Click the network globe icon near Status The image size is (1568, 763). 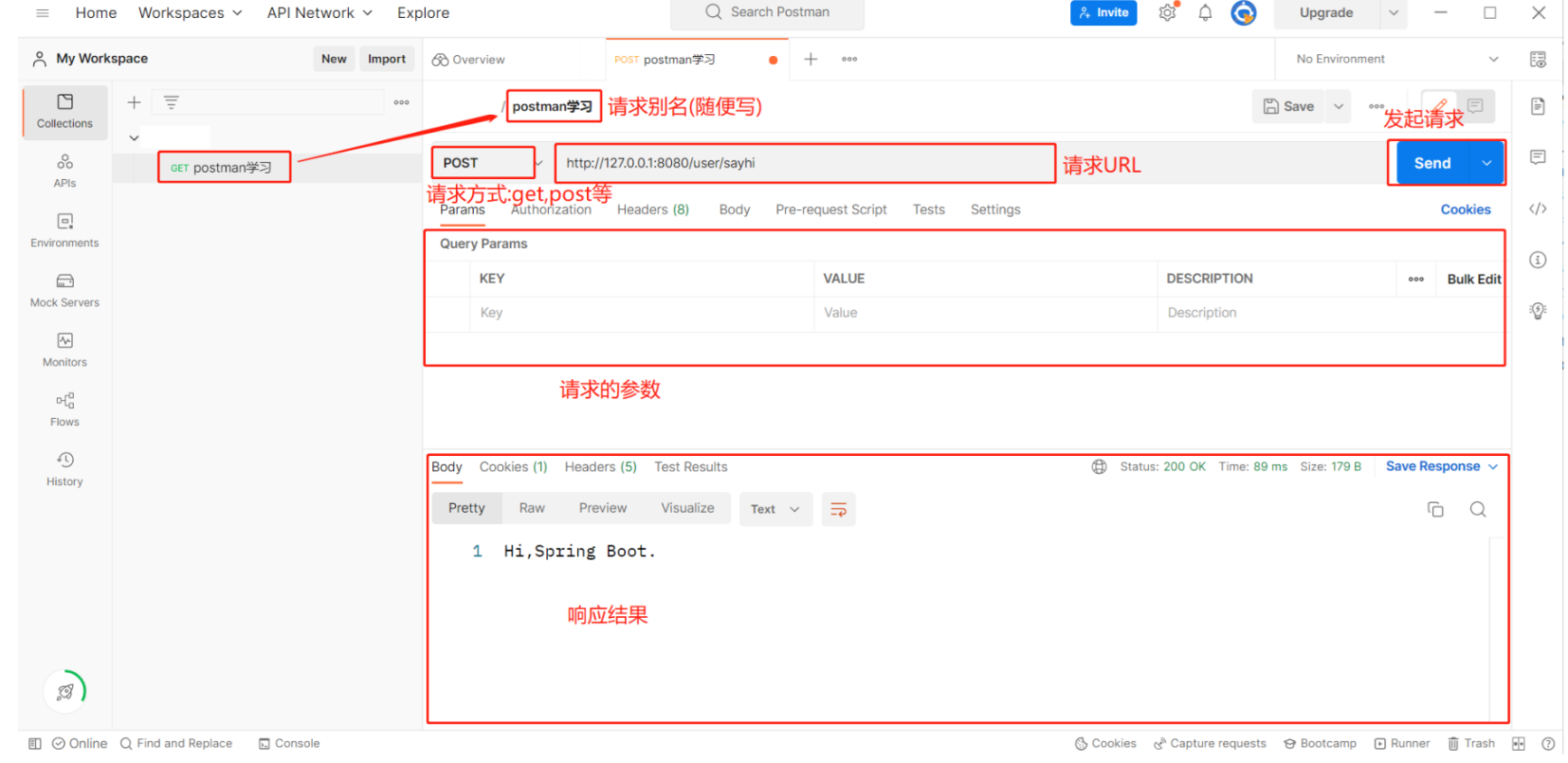point(1099,466)
